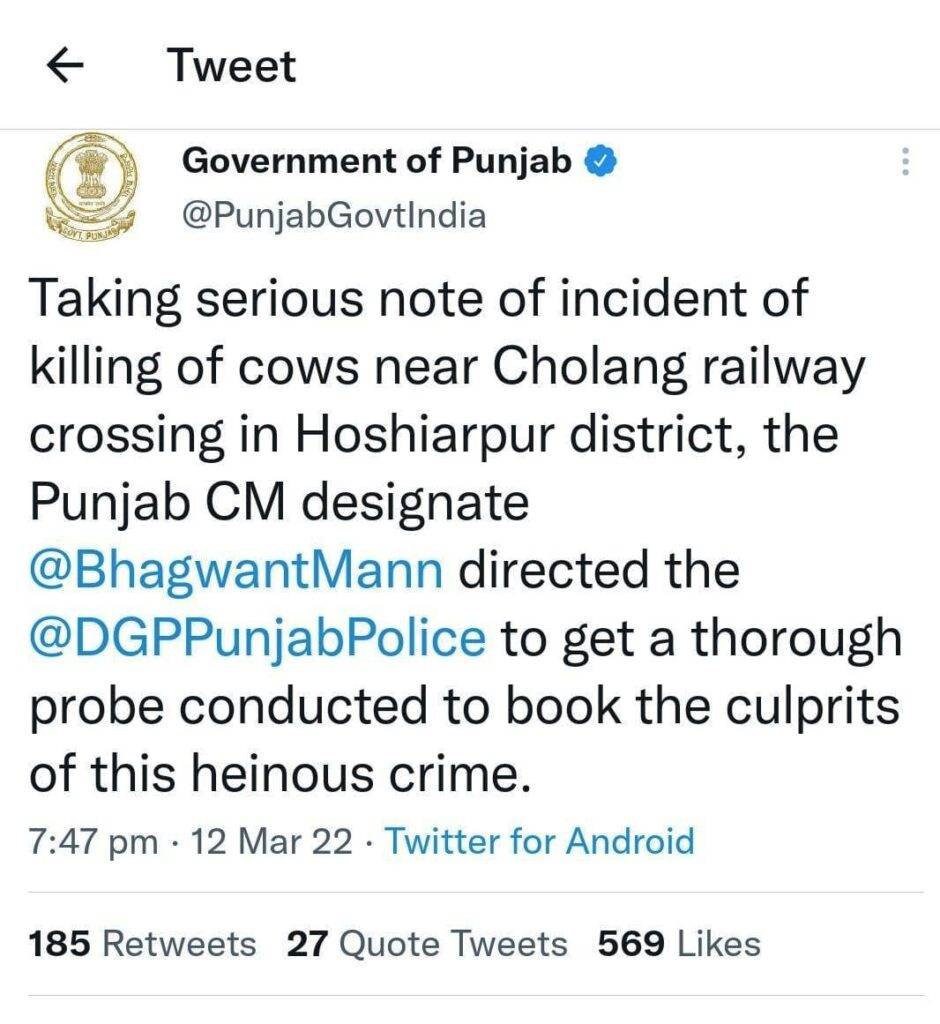
Task: Show the 569 Likes list
Action: [x=679, y=943]
